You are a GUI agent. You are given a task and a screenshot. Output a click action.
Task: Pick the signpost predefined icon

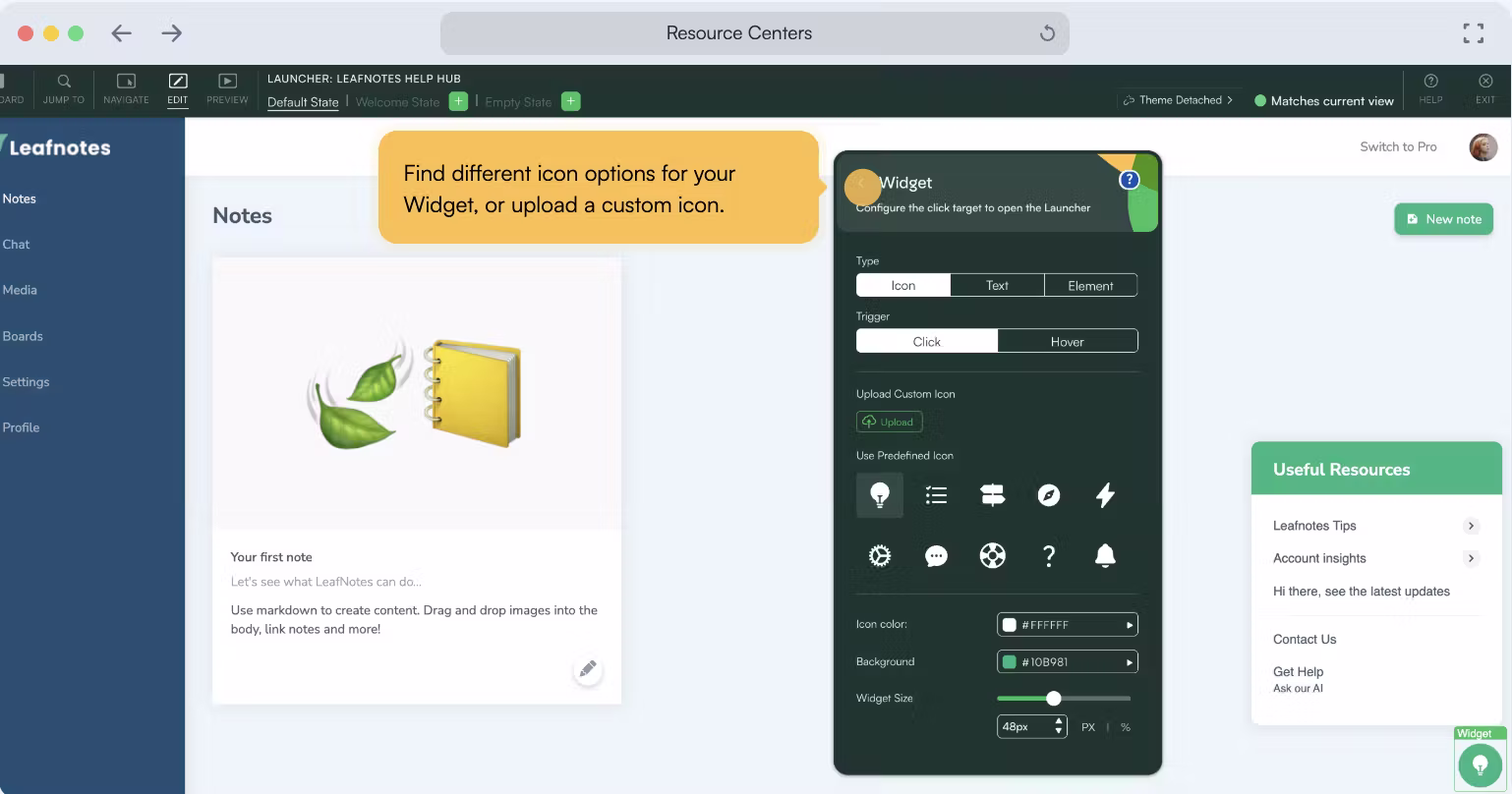[992, 495]
